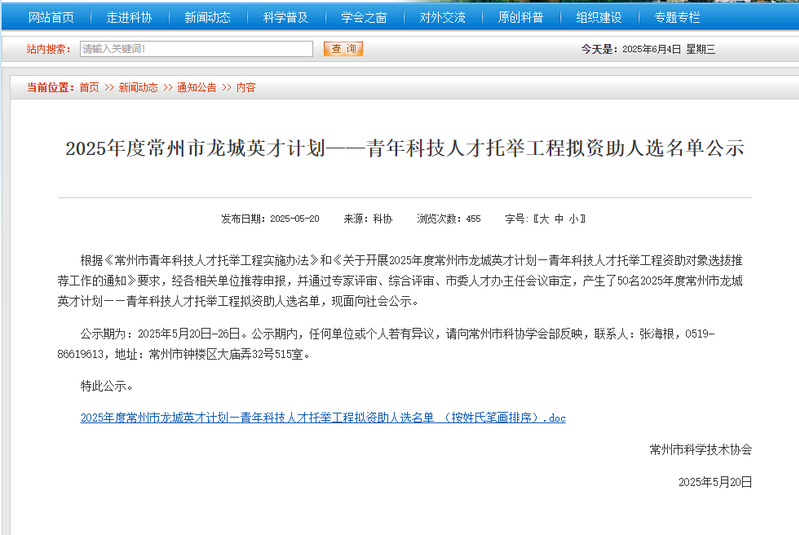This screenshot has height=535, width=799.
Task: Choose 小 (small) font size
Action: pyautogui.click(x=575, y=219)
